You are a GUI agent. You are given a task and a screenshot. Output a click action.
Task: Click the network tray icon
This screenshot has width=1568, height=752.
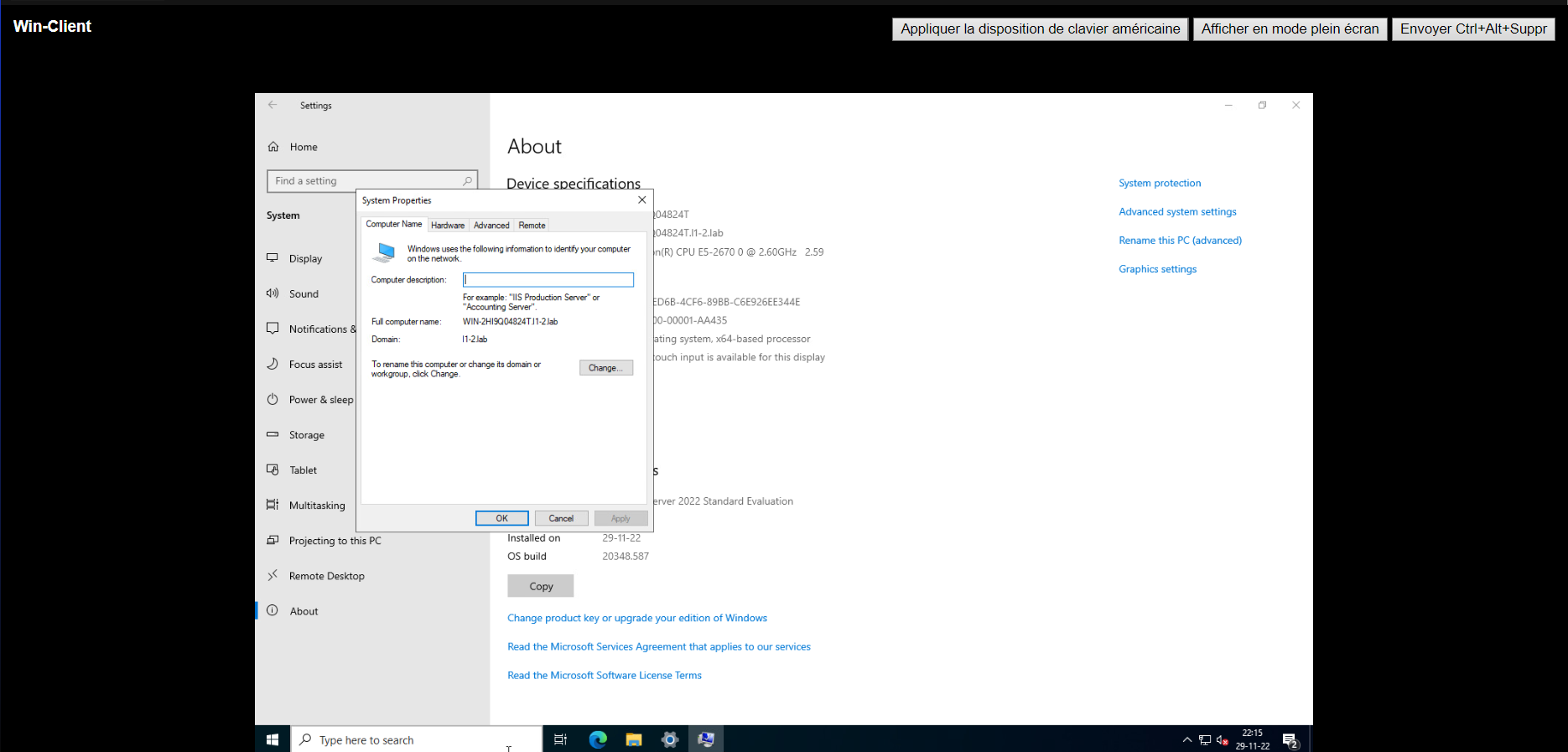[1205, 739]
